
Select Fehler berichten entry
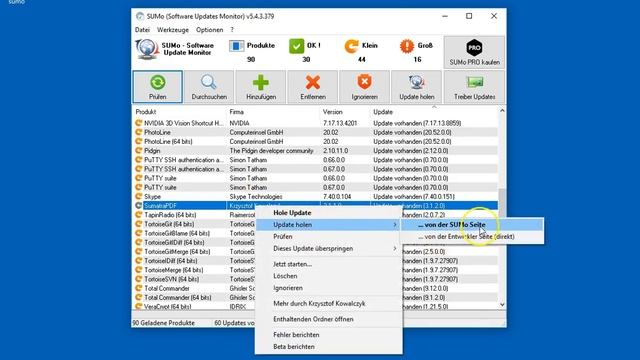coord(329,334)
